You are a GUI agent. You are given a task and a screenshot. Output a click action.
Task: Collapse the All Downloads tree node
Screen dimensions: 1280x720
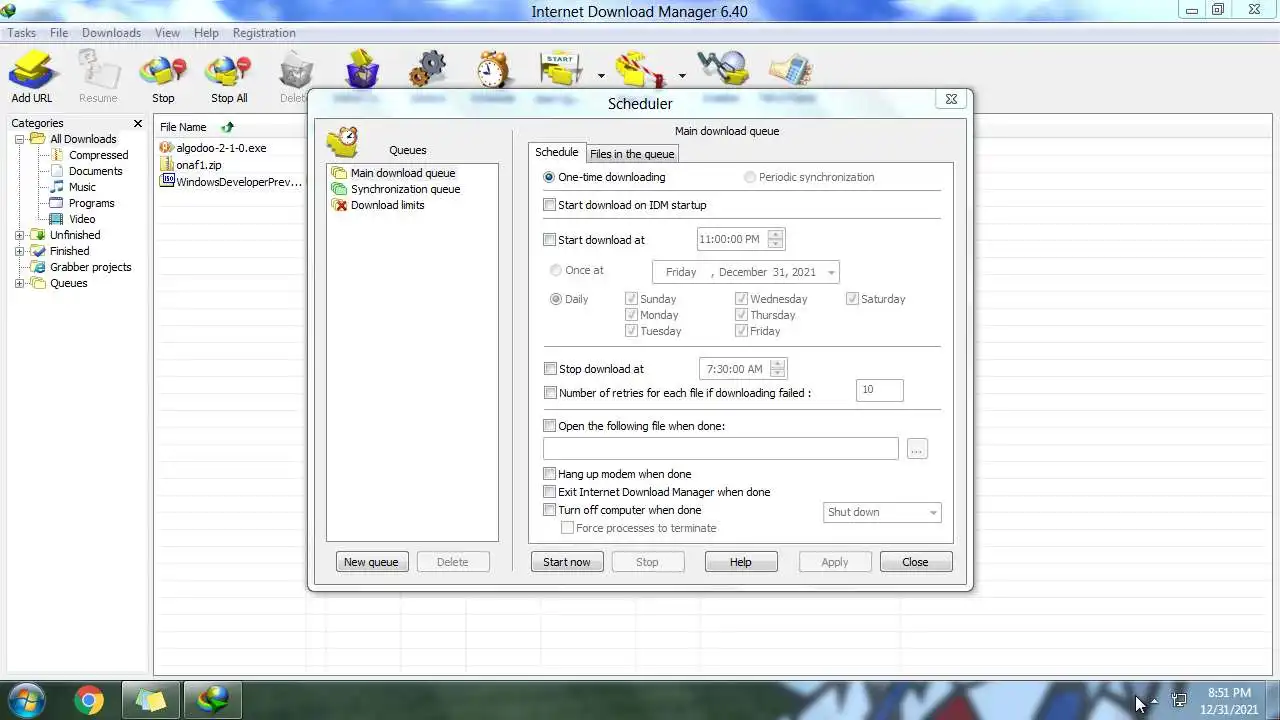19,139
